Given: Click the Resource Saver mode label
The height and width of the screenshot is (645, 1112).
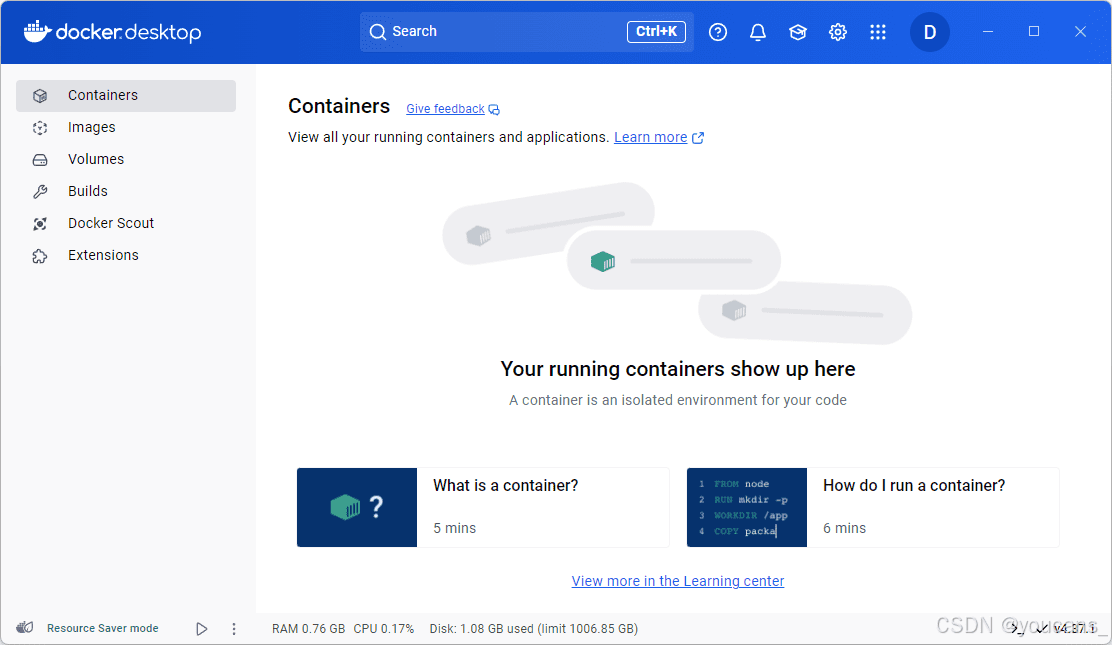Looking at the screenshot, I should (103, 628).
